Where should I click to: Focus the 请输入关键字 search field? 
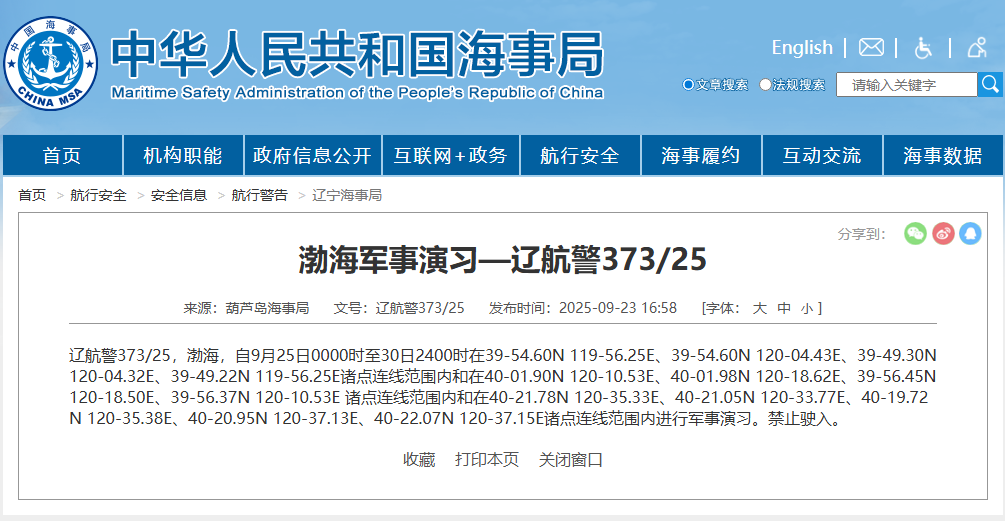click(906, 85)
